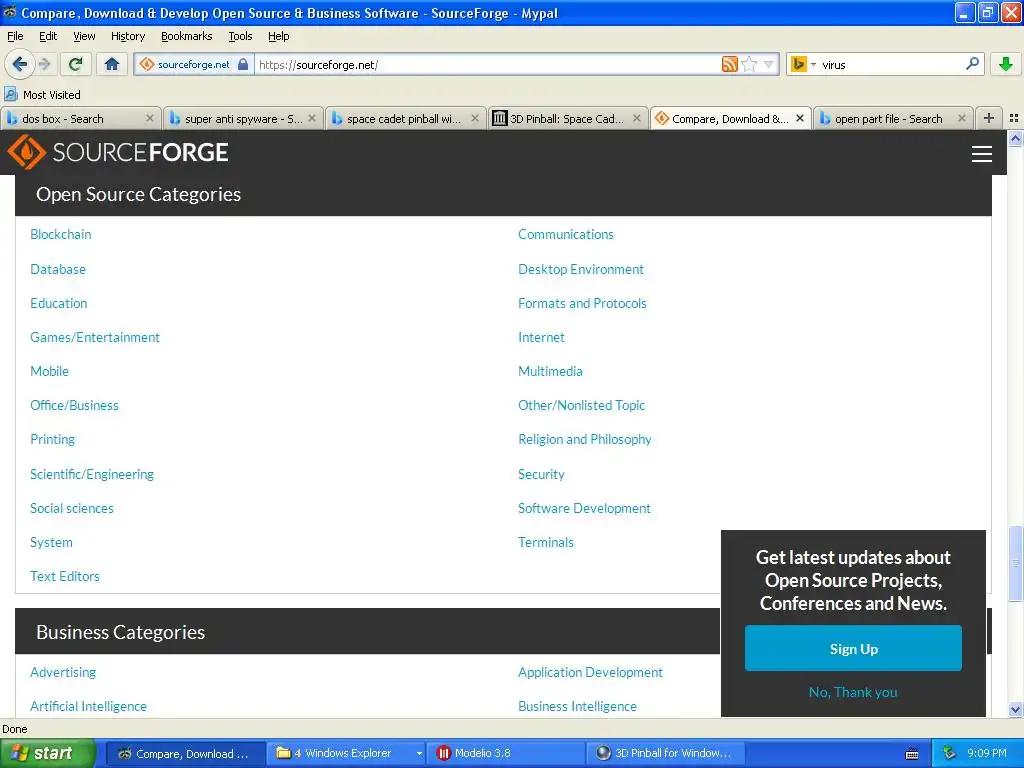This screenshot has height=768, width=1024.
Task: Open the Edit menu
Action: [48, 36]
